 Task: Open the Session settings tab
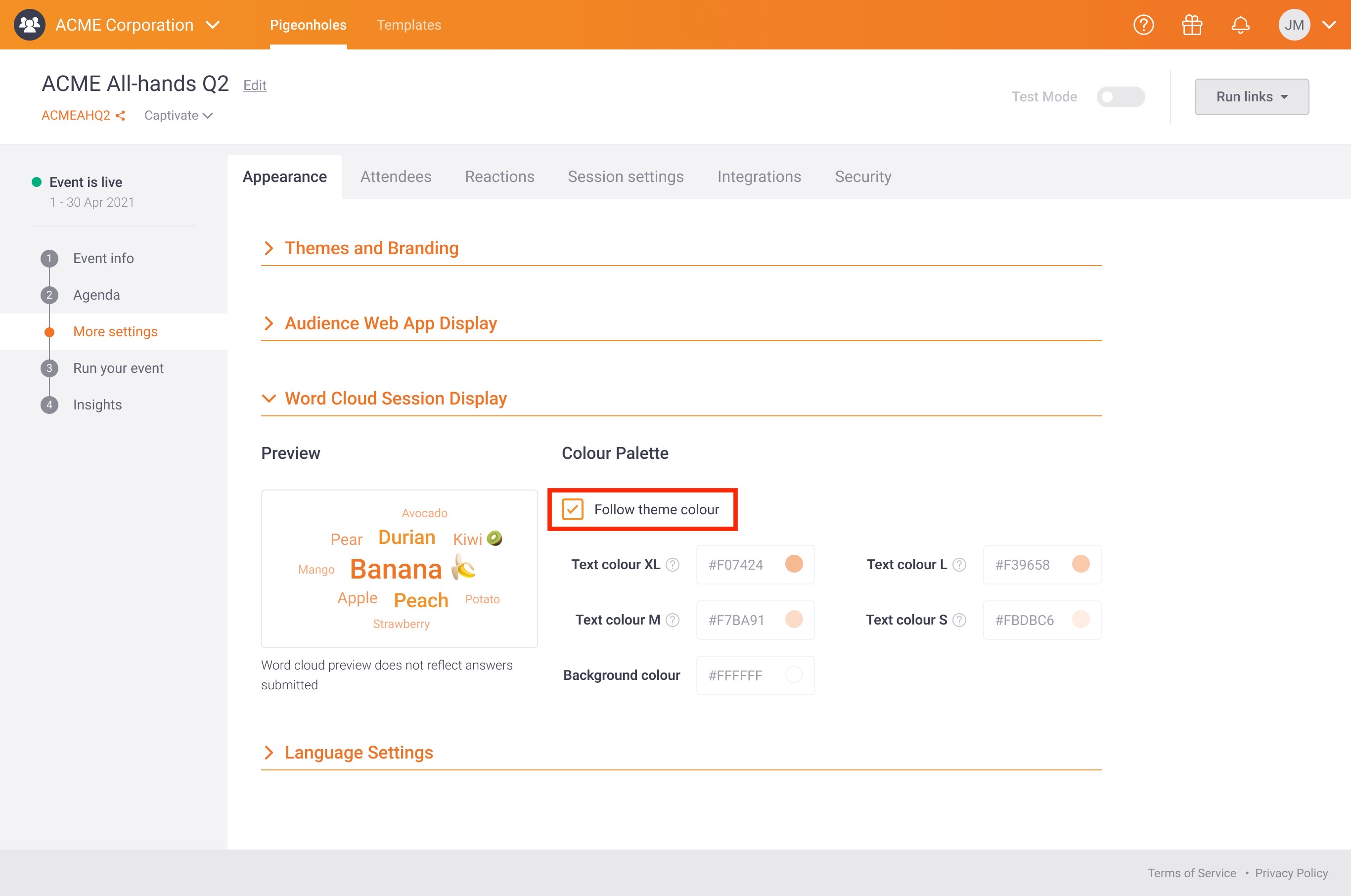tap(625, 177)
